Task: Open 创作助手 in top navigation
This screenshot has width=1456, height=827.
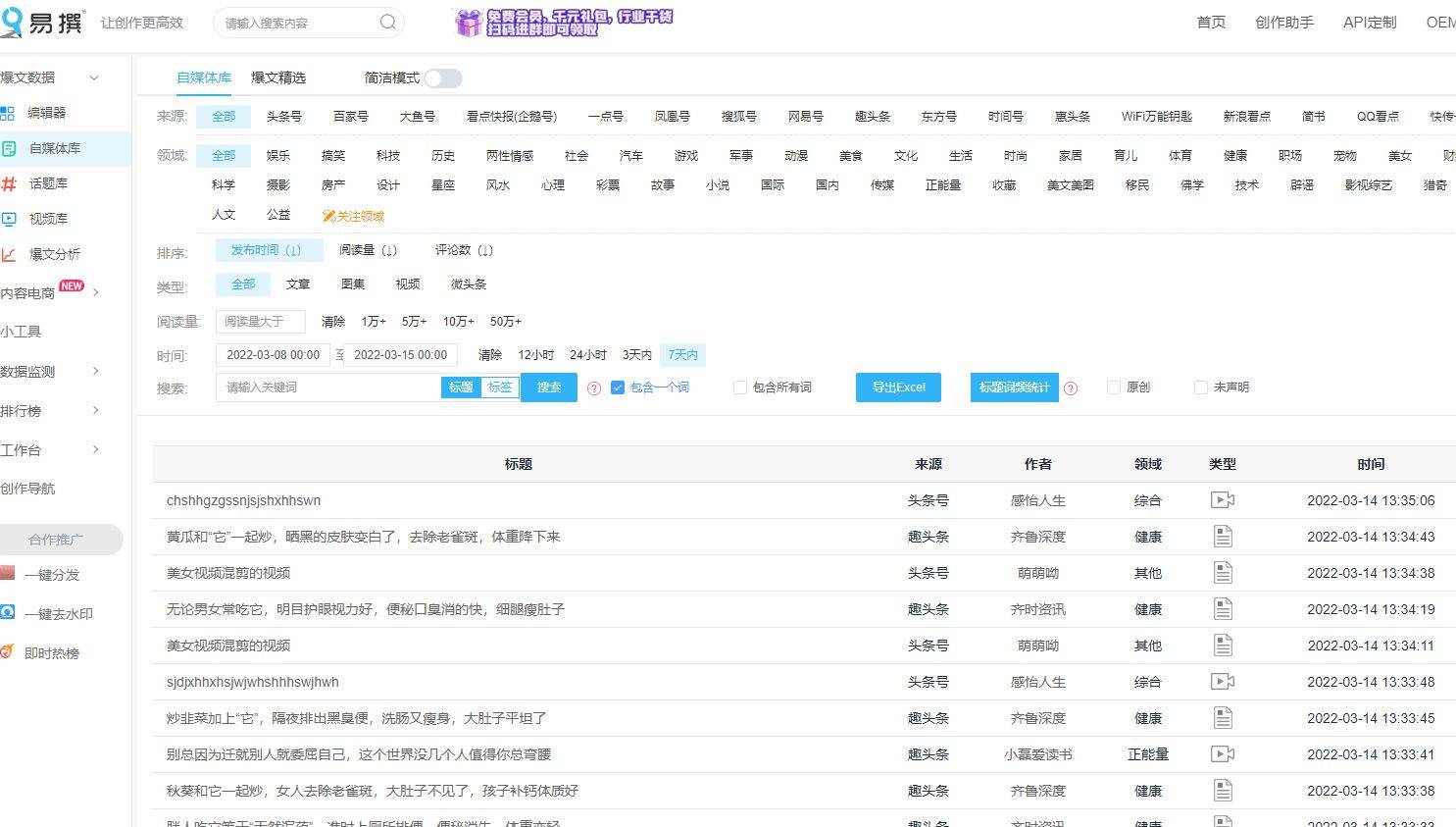Action: click(1284, 23)
